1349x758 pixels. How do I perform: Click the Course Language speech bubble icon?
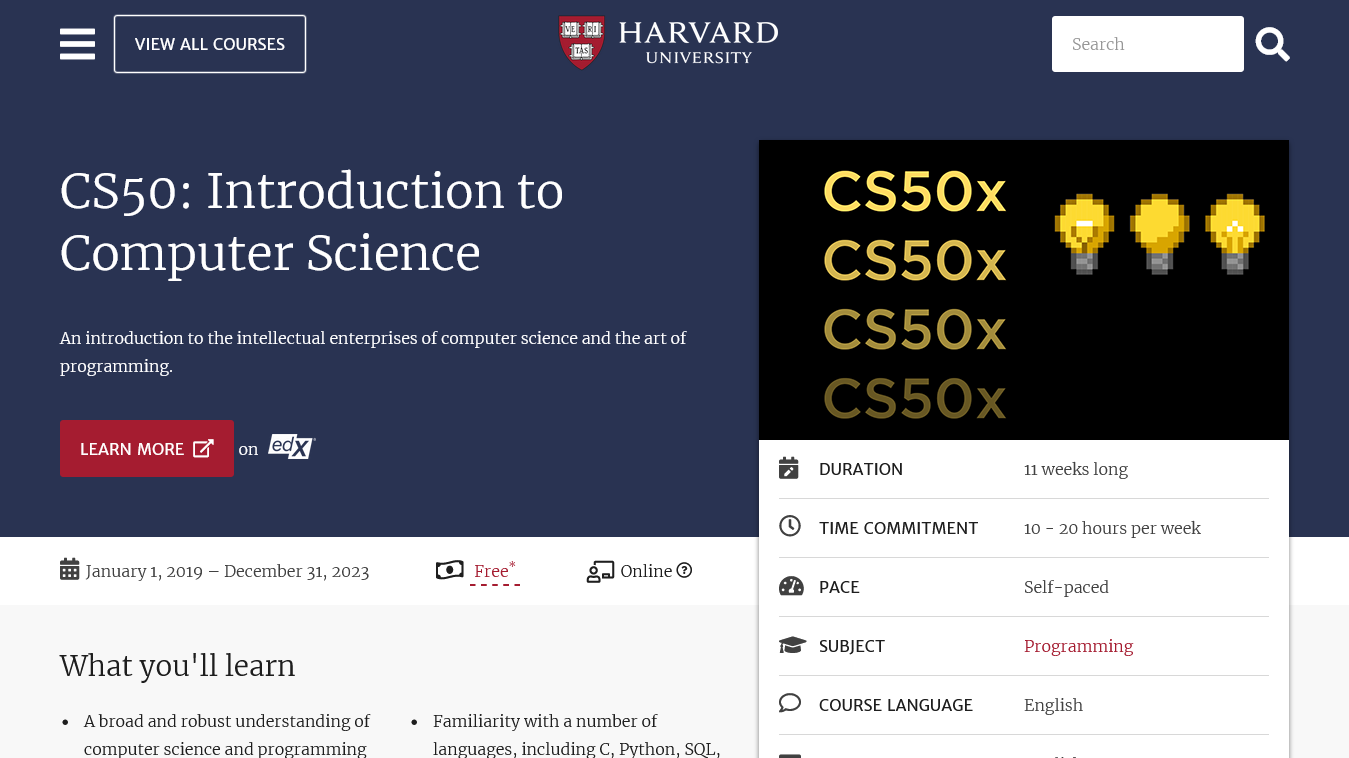[790, 703]
